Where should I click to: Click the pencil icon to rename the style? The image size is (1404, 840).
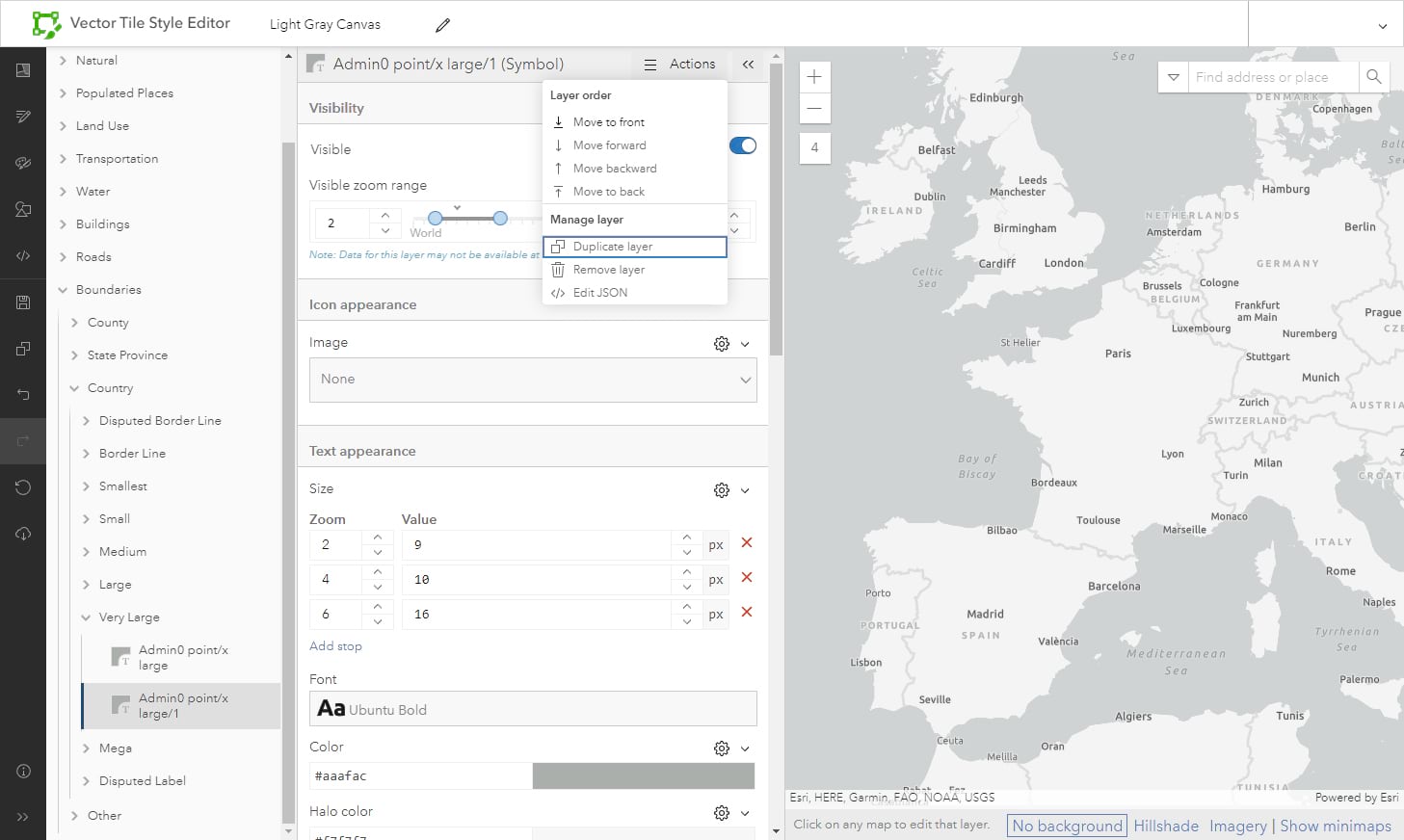click(442, 25)
